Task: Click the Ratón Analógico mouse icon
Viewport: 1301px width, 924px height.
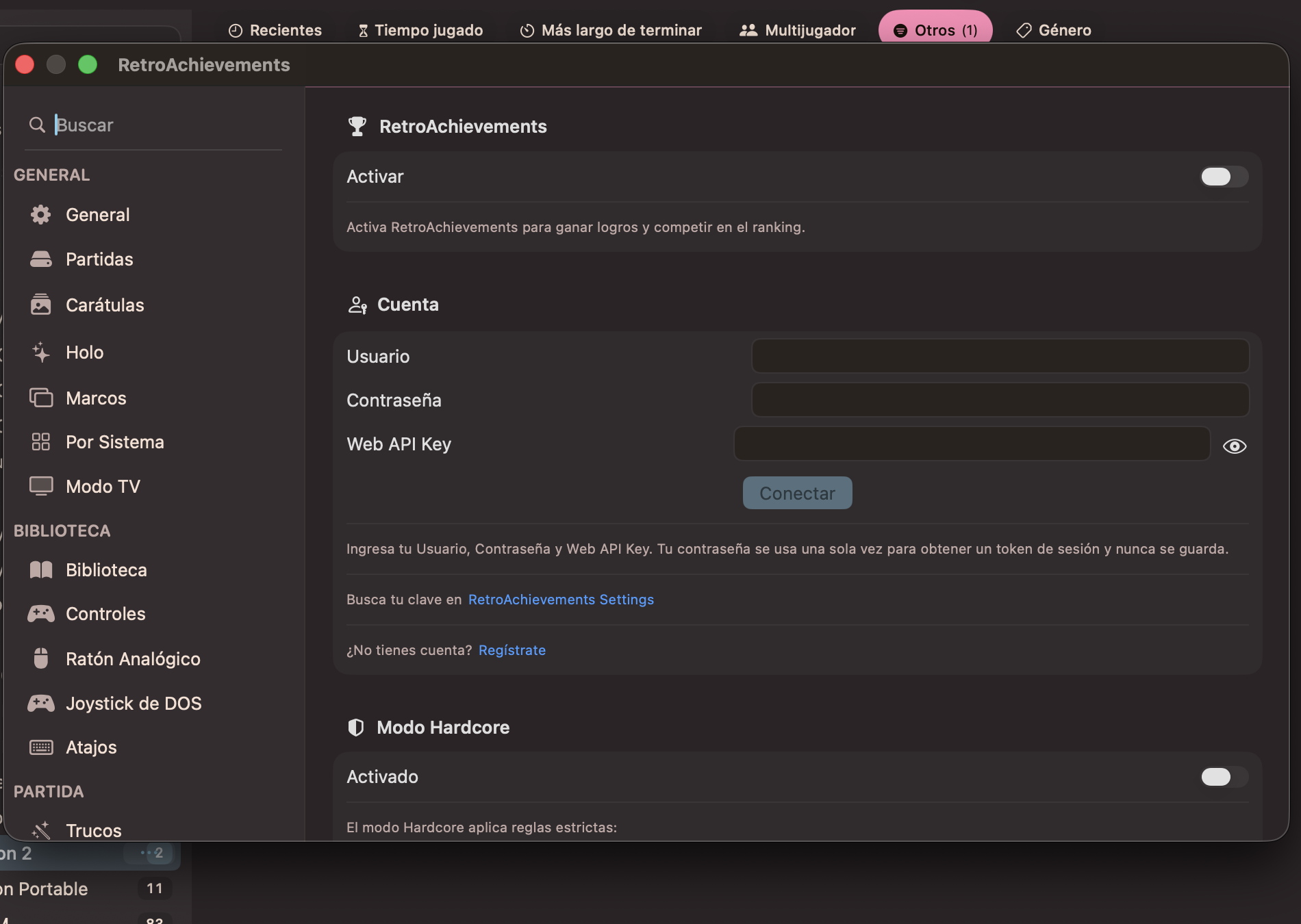Action: pyautogui.click(x=41, y=658)
